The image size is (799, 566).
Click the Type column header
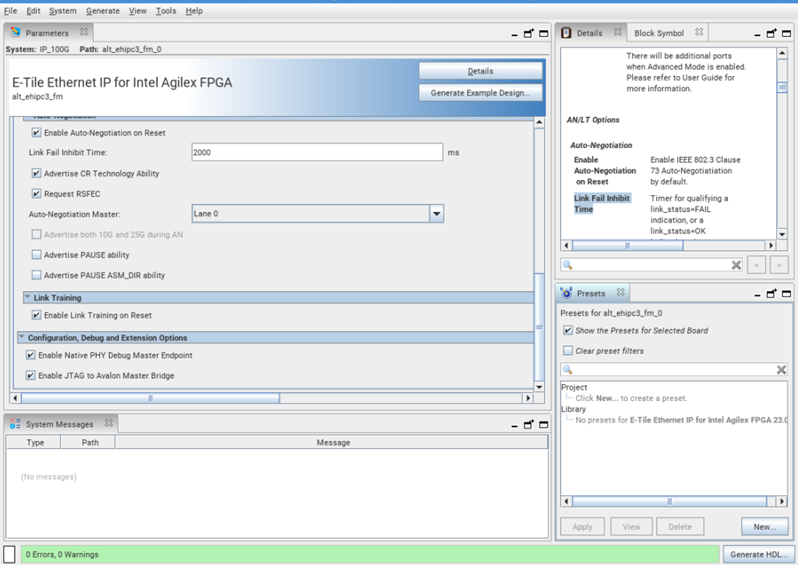click(x=35, y=442)
